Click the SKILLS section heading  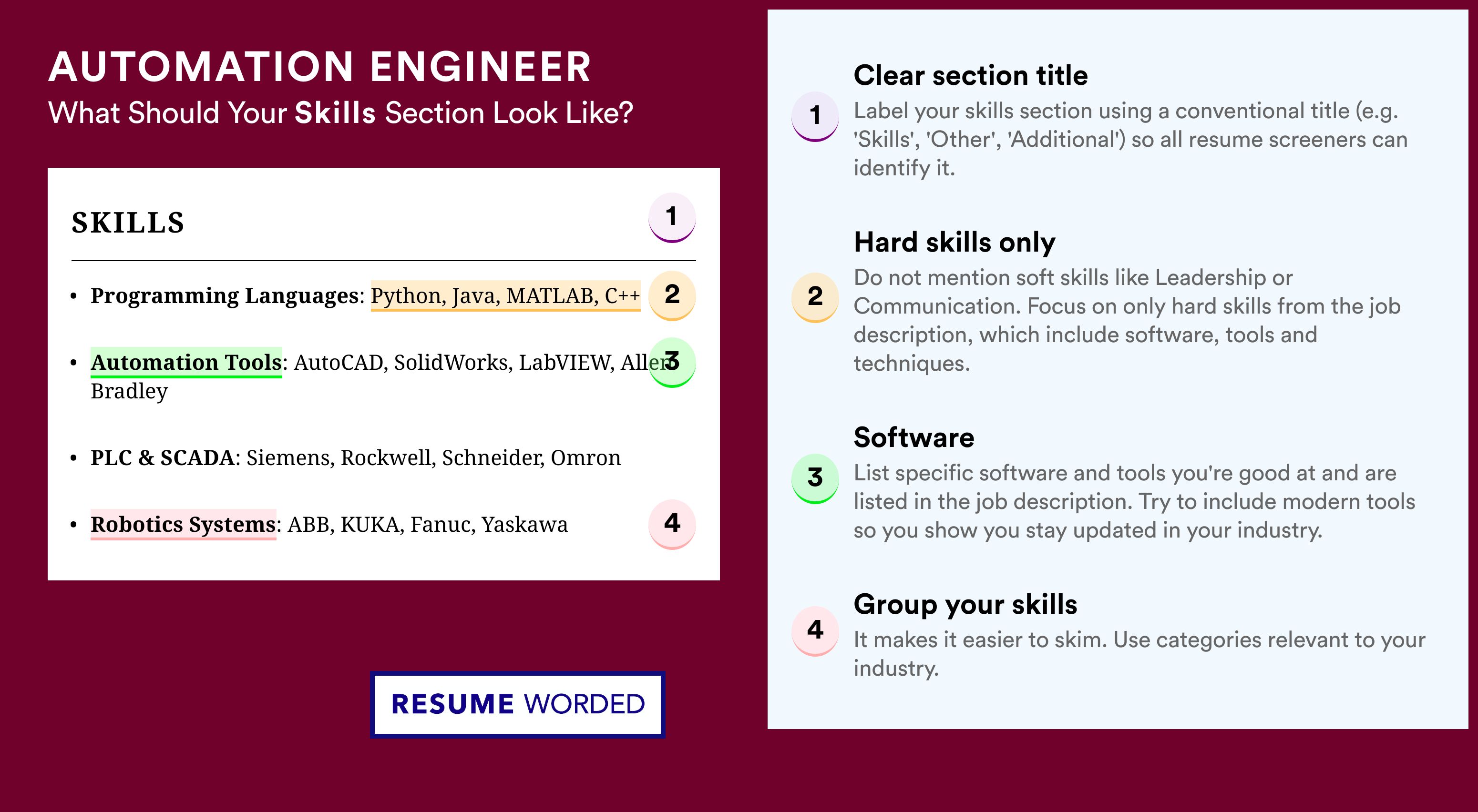(128, 223)
